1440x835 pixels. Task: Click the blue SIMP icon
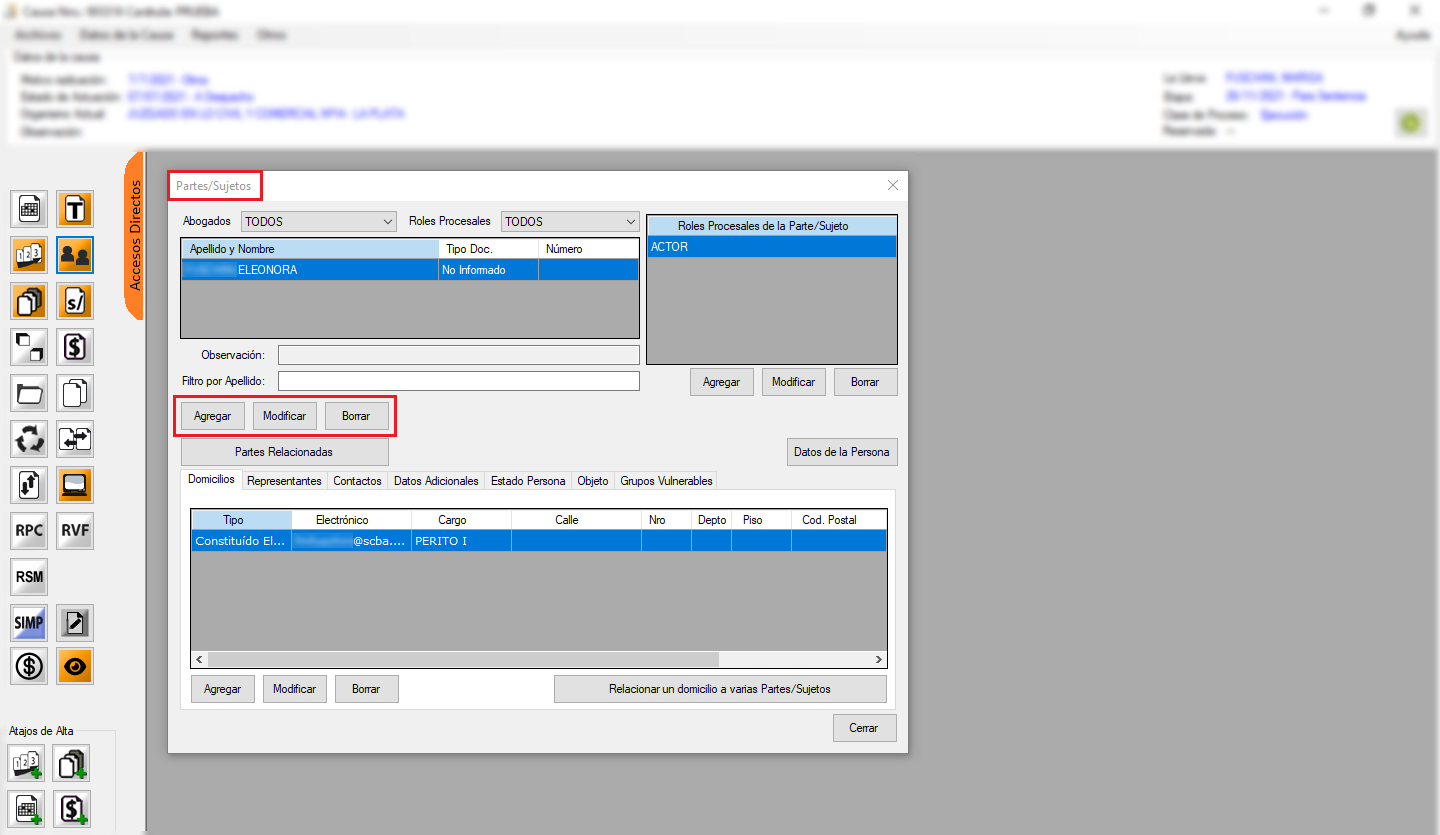29,623
